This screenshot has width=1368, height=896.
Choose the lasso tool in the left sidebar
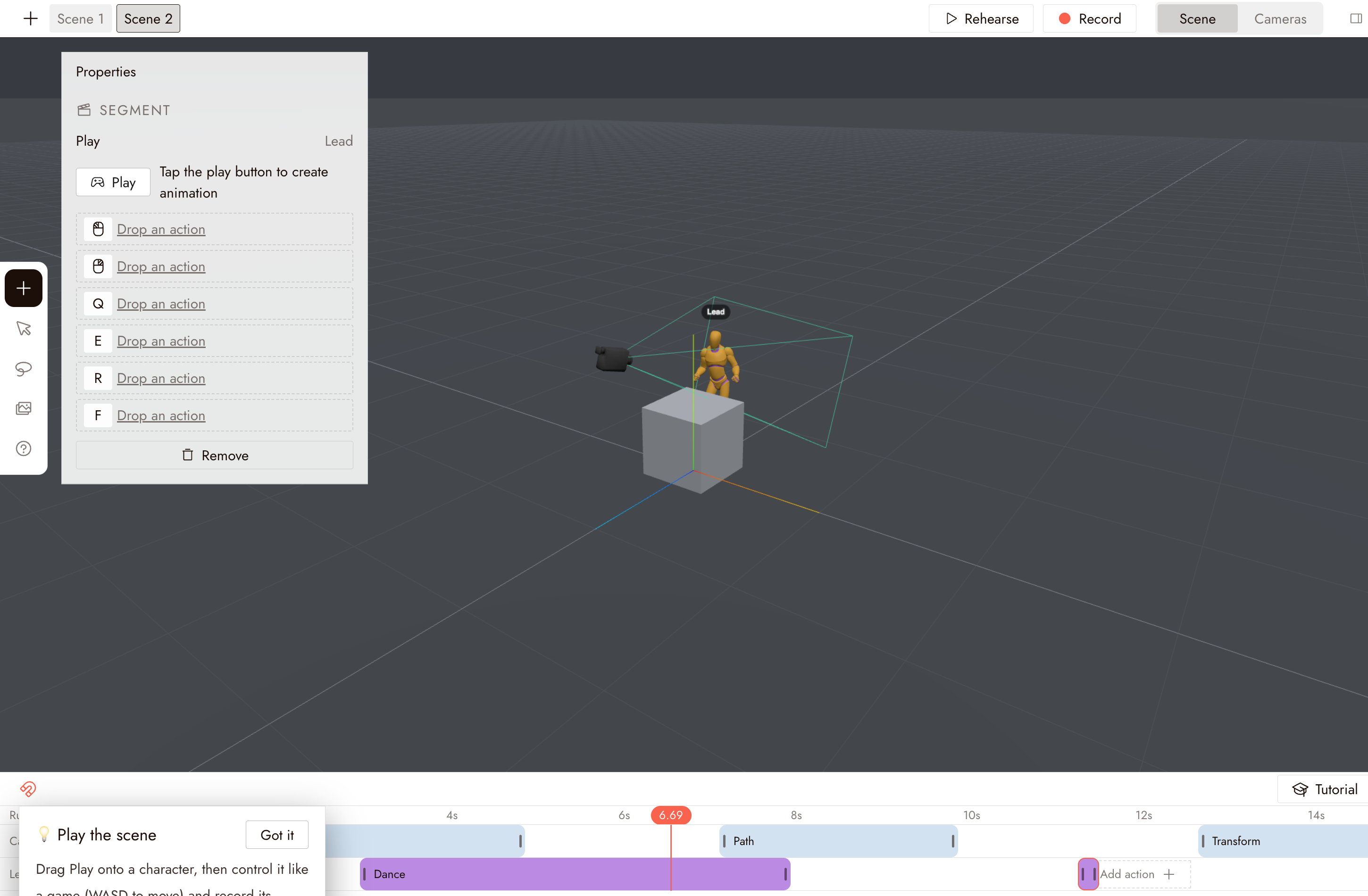click(x=24, y=368)
